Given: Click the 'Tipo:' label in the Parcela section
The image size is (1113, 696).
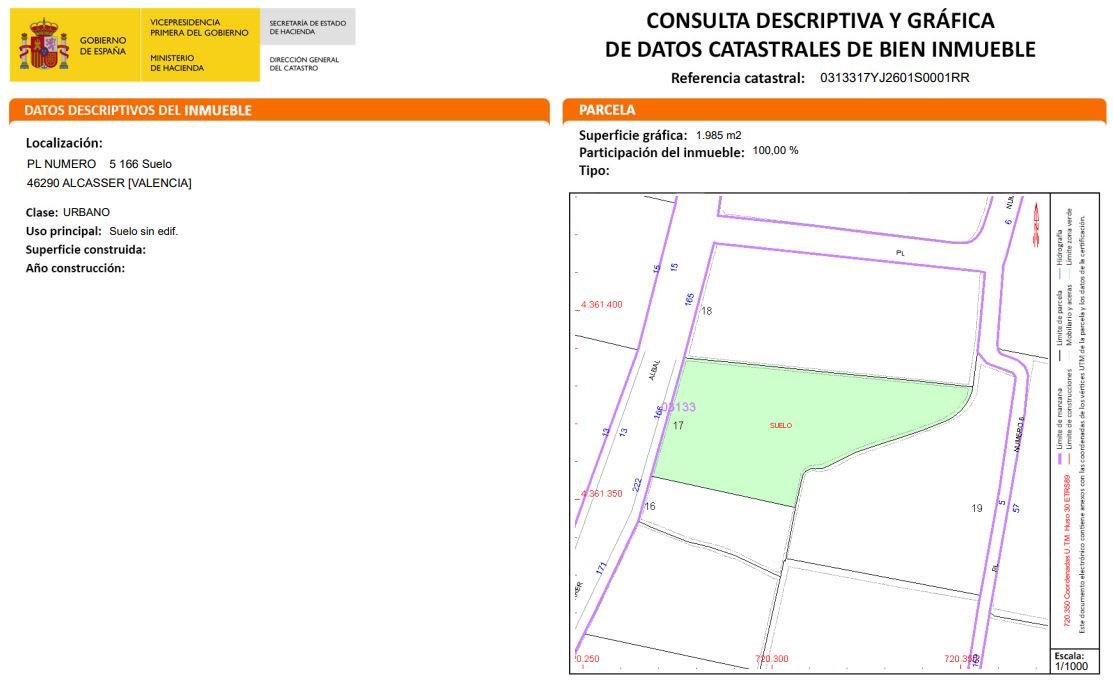Looking at the screenshot, I should click(x=594, y=170).
